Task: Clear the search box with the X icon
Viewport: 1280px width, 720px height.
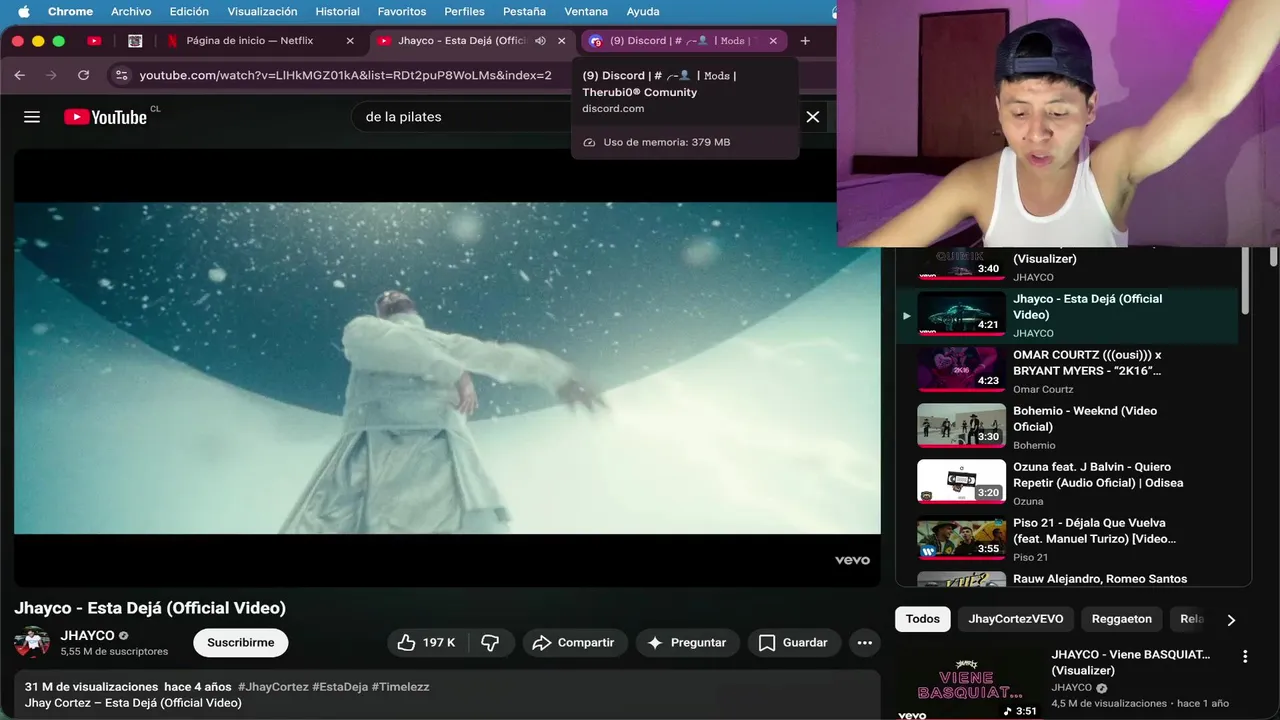Action: pos(813,117)
